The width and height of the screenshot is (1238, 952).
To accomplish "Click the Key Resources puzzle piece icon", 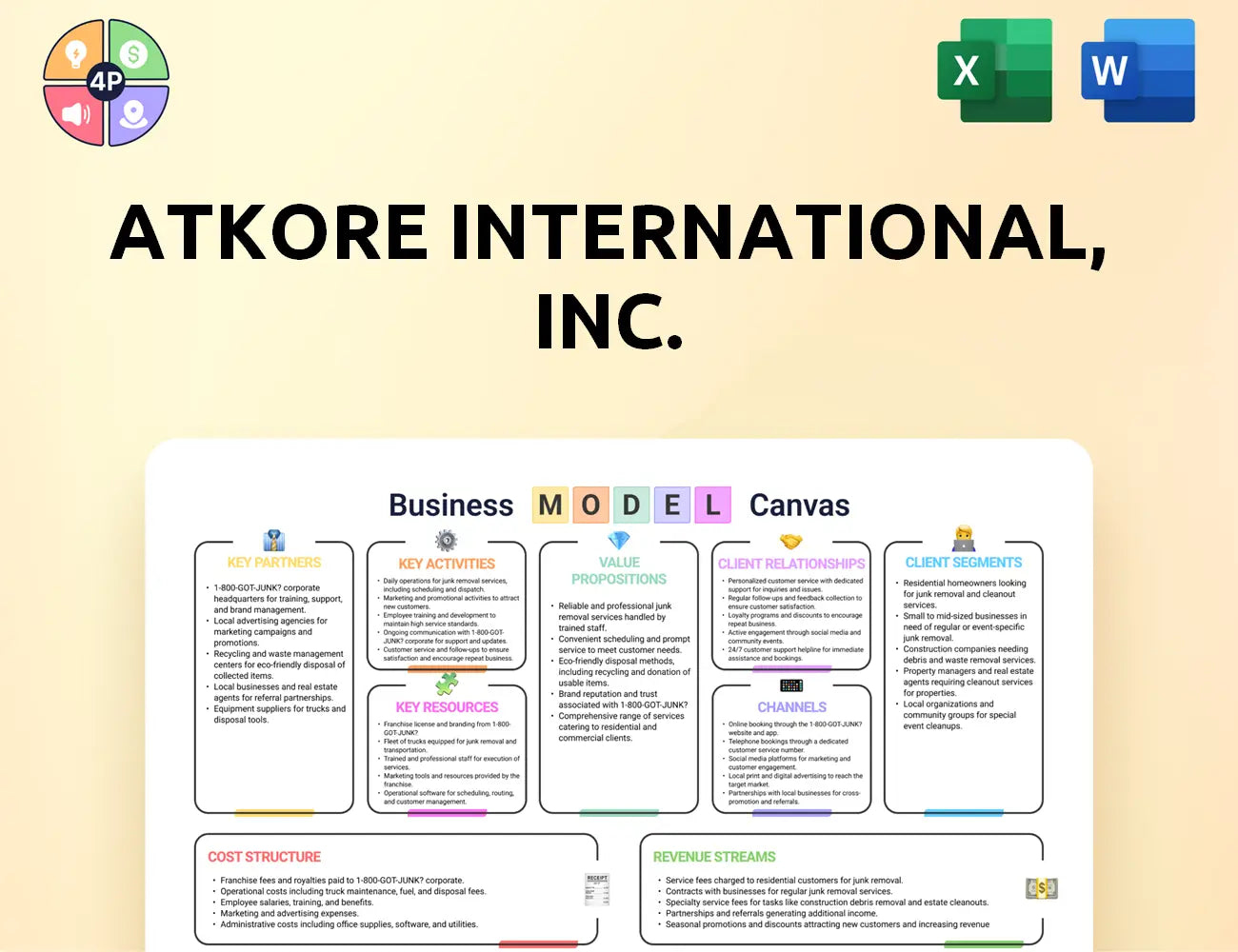I will [x=447, y=684].
